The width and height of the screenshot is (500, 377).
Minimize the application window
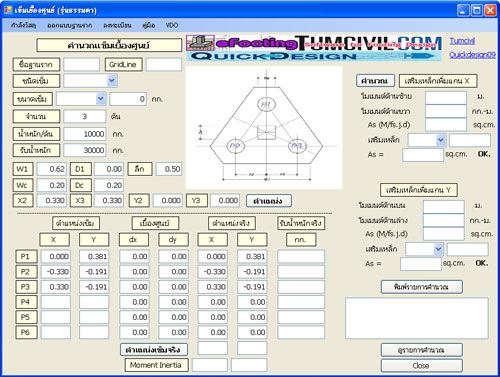[463, 11]
